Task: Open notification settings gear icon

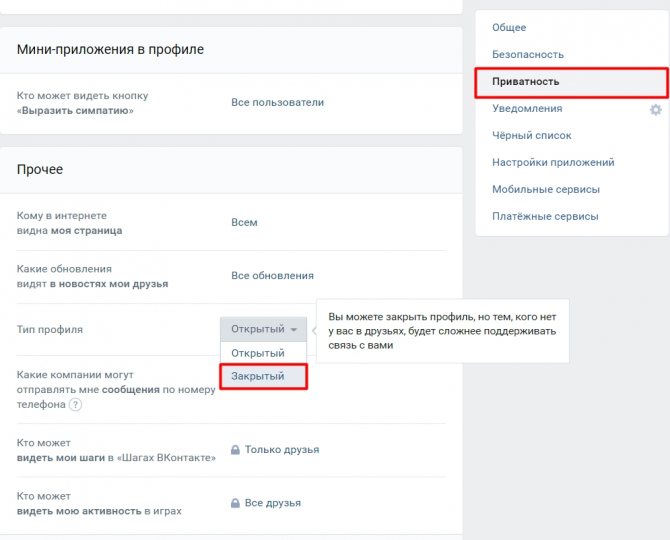Action: [x=655, y=110]
